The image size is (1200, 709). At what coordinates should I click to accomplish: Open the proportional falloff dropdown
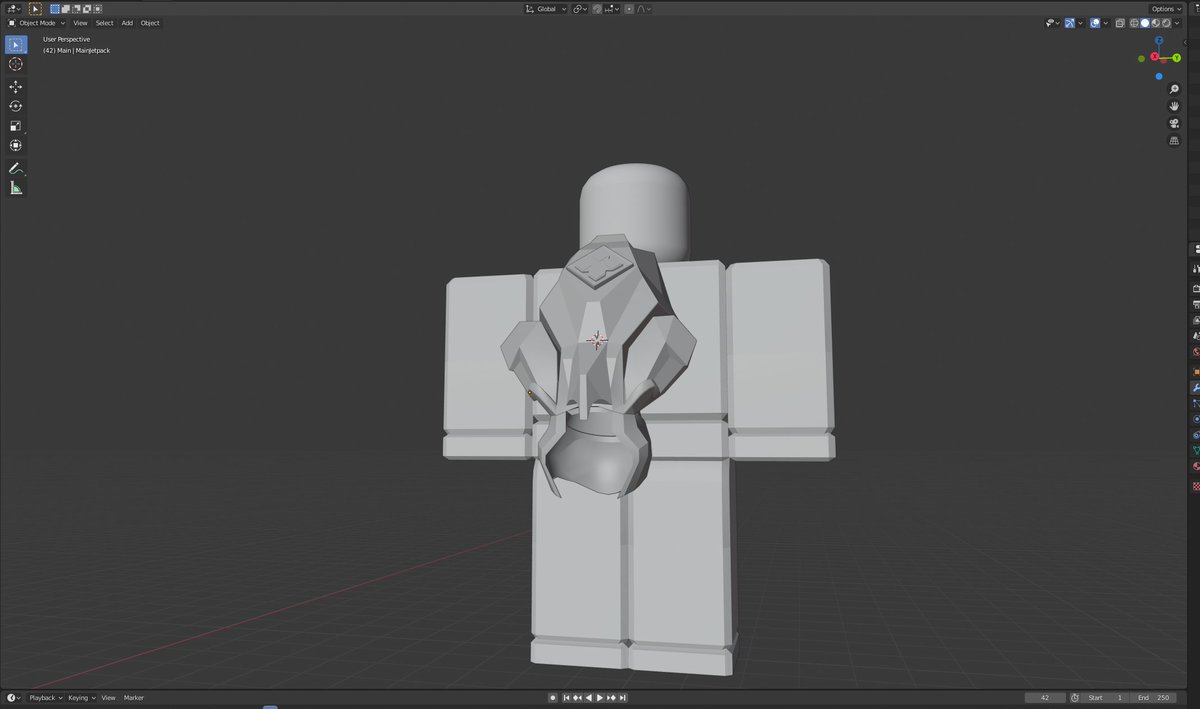[643, 9]
